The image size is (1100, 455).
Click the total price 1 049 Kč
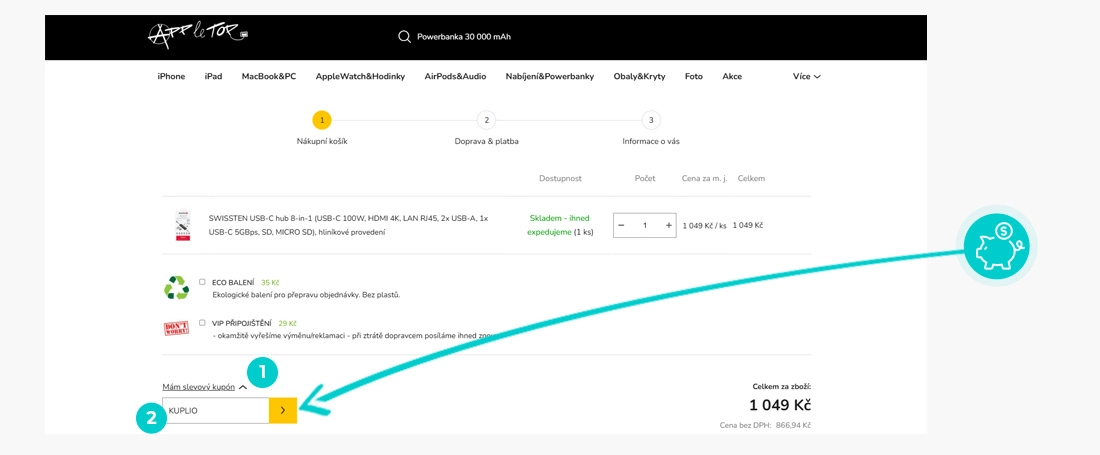pyautogui.click(x=780, y=405)
